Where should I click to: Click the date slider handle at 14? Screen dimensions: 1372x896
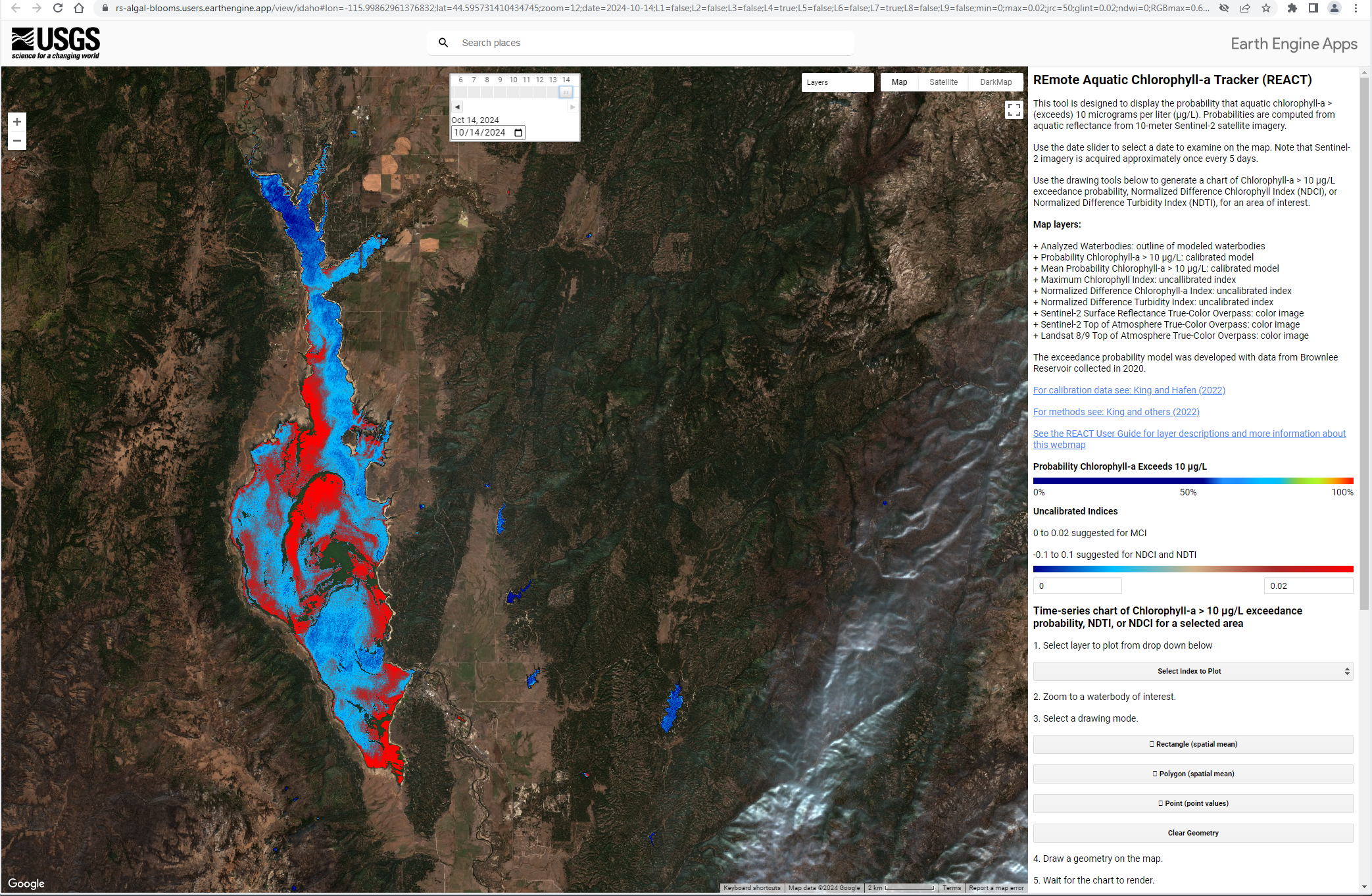566,93
